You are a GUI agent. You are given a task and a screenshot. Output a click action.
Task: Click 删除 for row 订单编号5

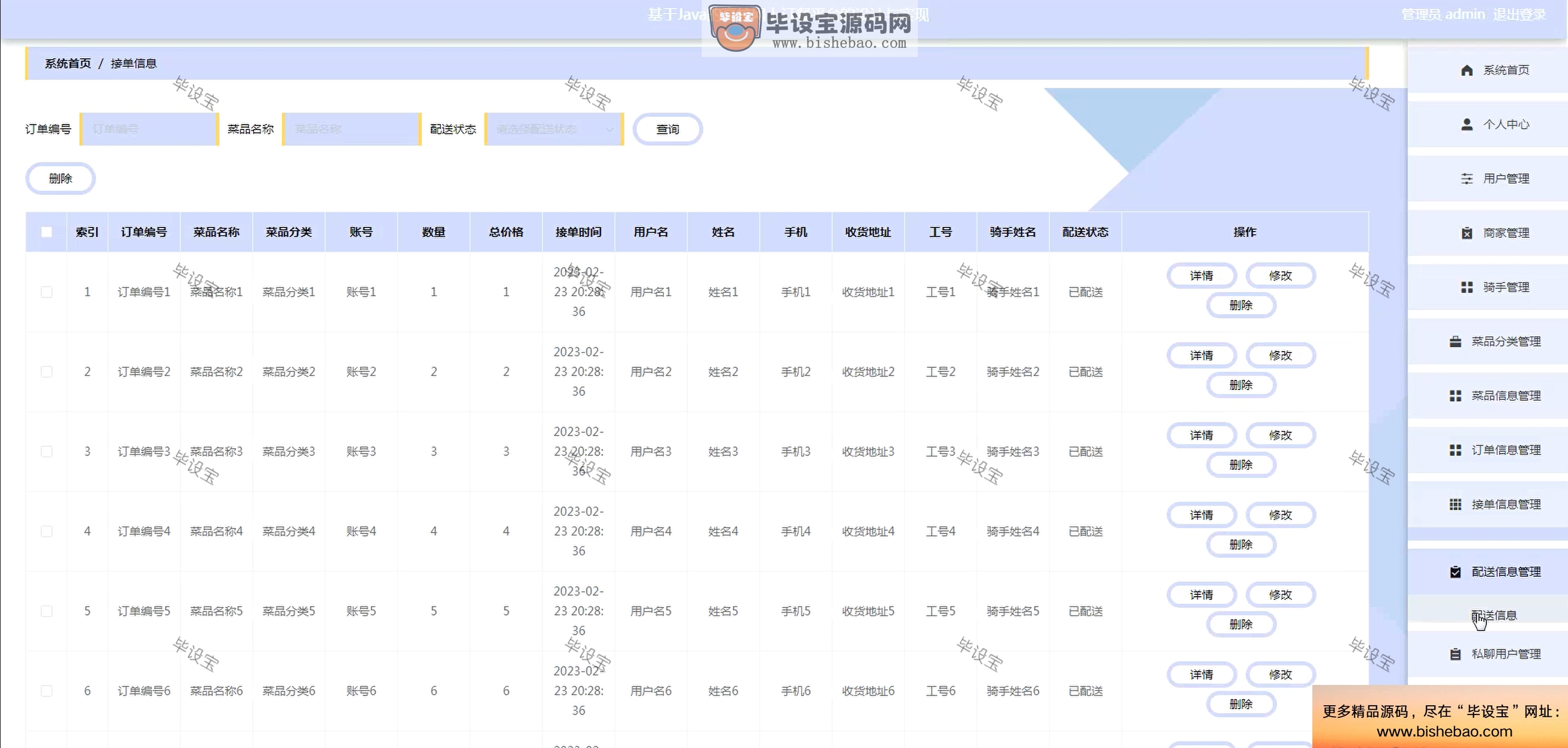(1241, 625)
